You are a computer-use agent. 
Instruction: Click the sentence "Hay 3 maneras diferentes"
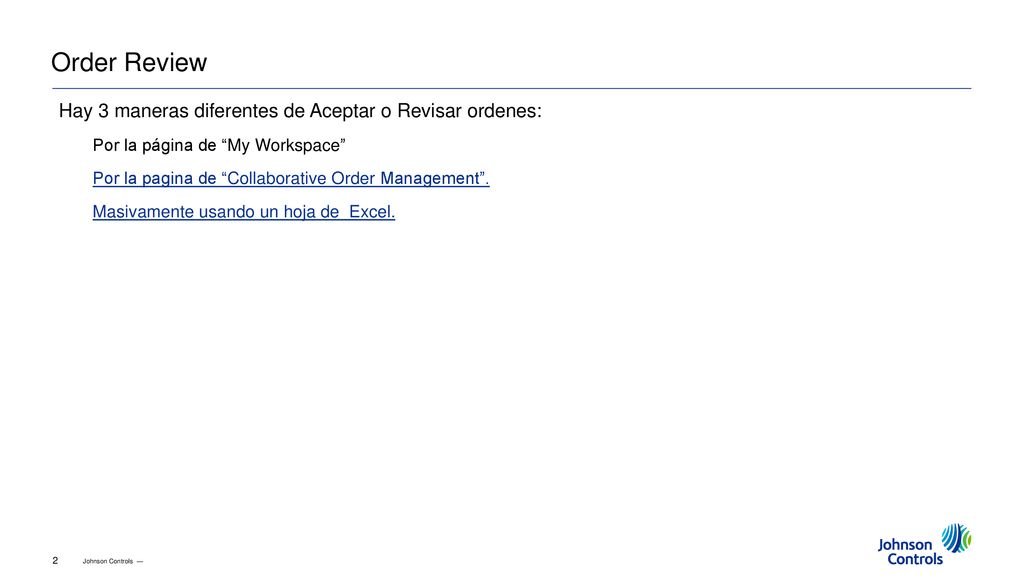click(x=300, y=111)
